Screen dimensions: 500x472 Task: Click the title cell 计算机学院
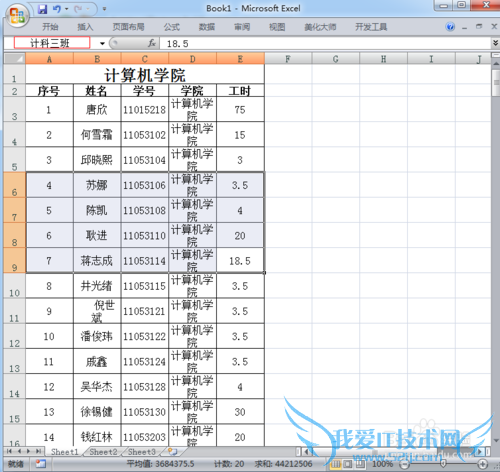[145, 74]
